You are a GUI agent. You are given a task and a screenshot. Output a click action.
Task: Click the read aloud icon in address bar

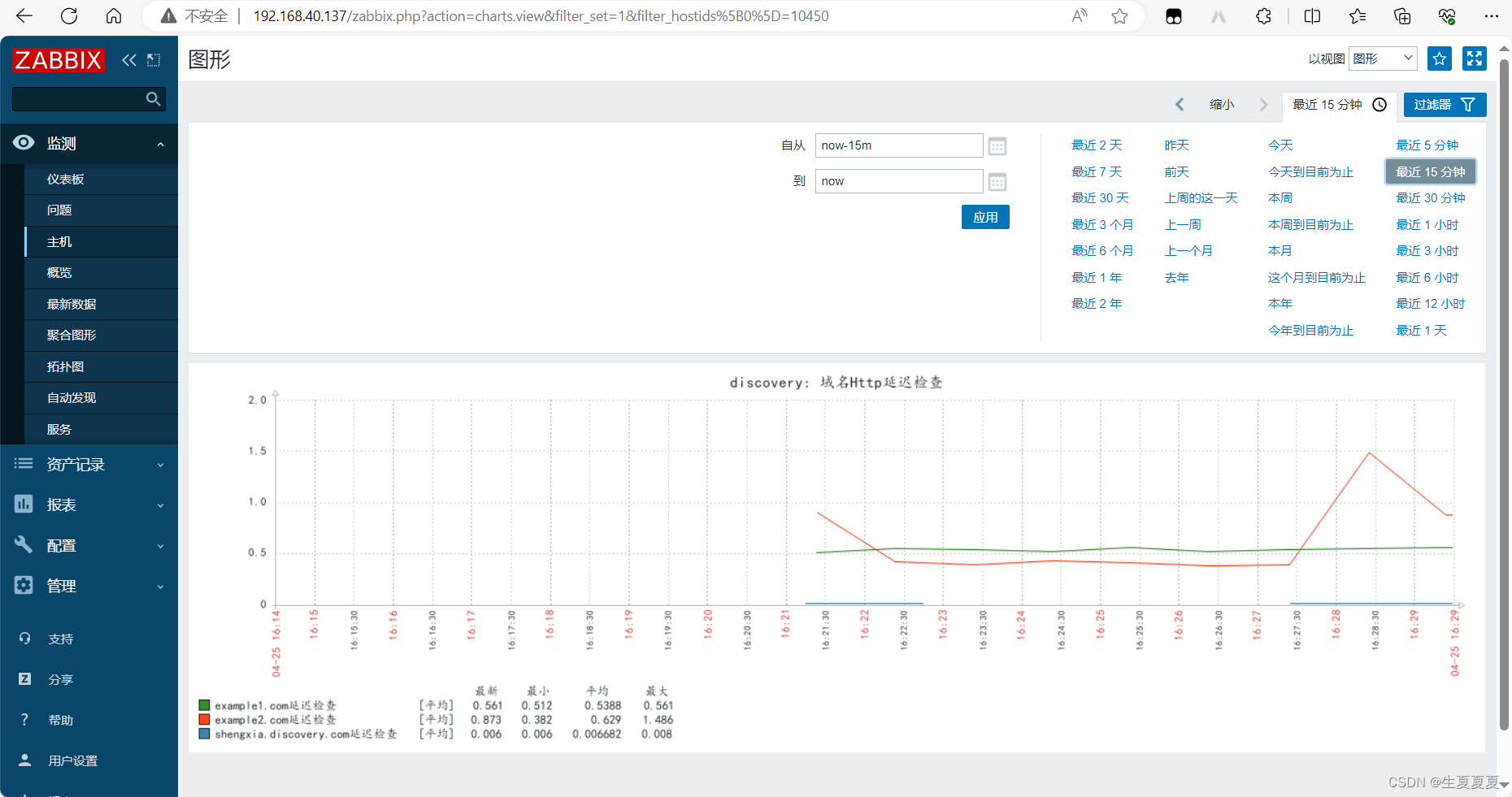[x=1080, y=16]
